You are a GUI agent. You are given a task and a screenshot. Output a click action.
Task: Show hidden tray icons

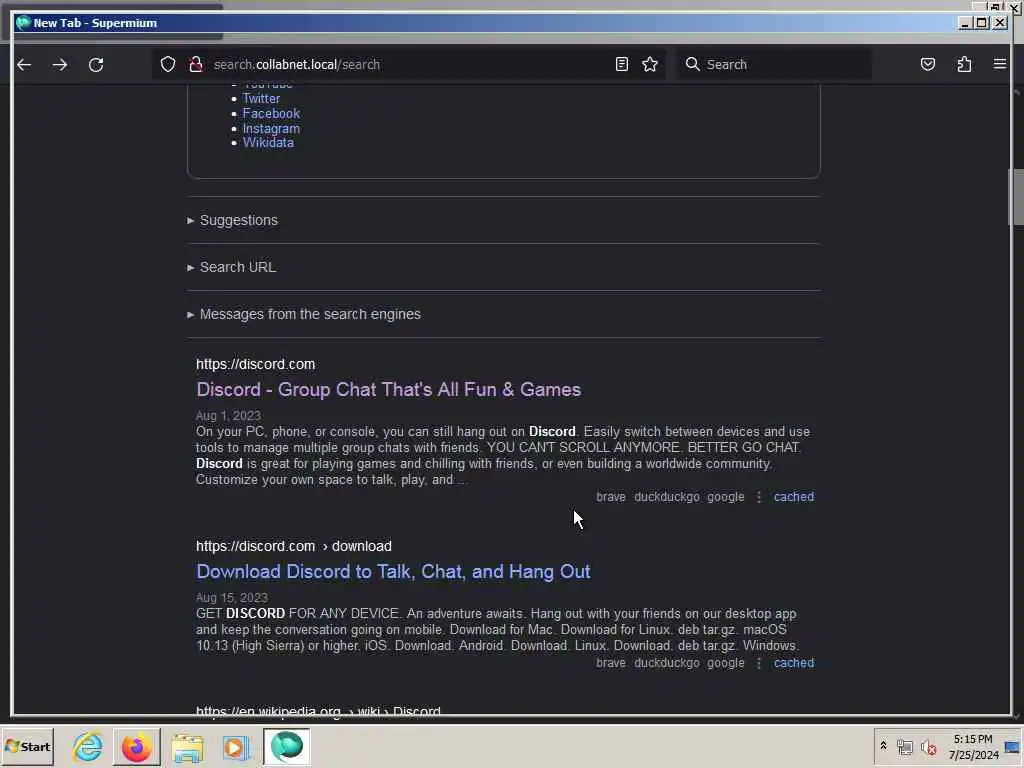(x=883, y=746)
